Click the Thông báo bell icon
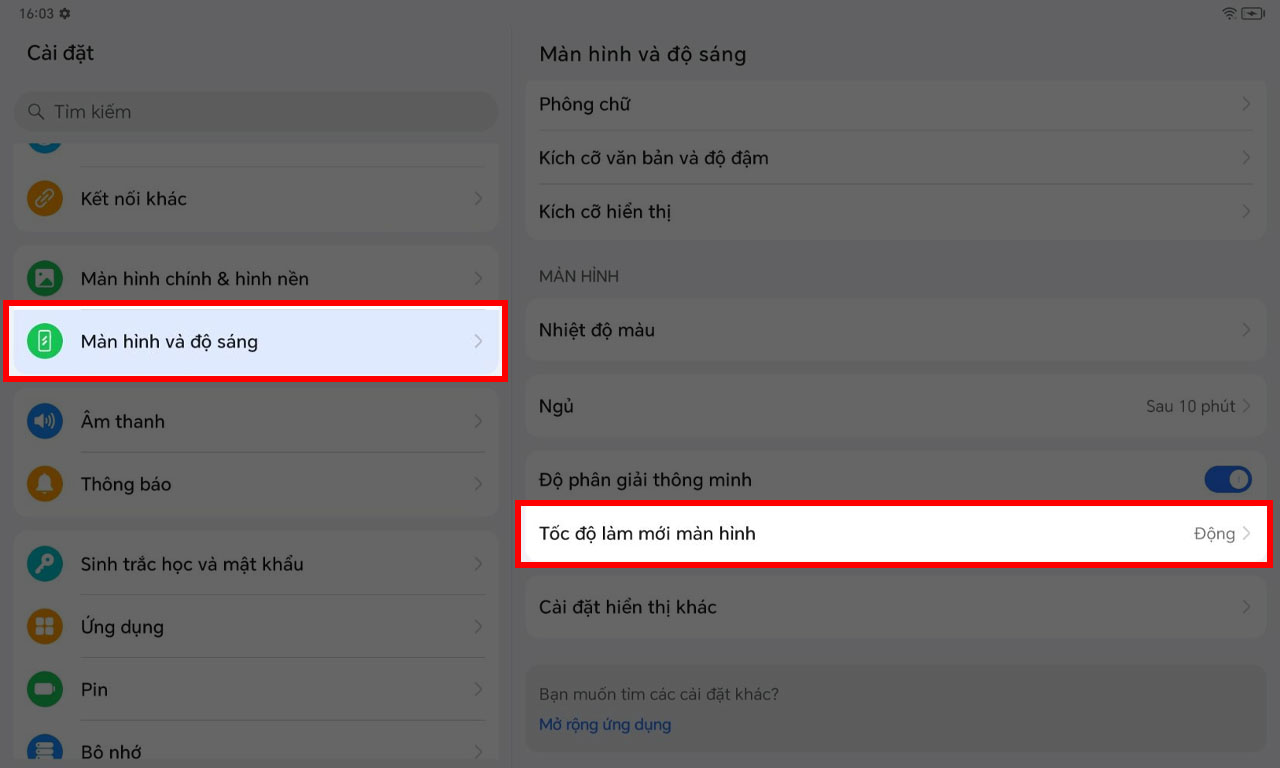This screenshot has width=1280, height=768. (x=44, y=484)
